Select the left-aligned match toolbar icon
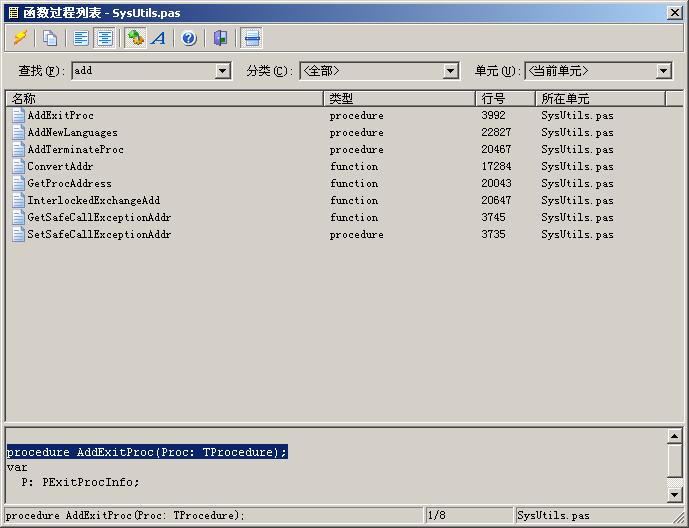The image size is (689, 528). [82, 38]
